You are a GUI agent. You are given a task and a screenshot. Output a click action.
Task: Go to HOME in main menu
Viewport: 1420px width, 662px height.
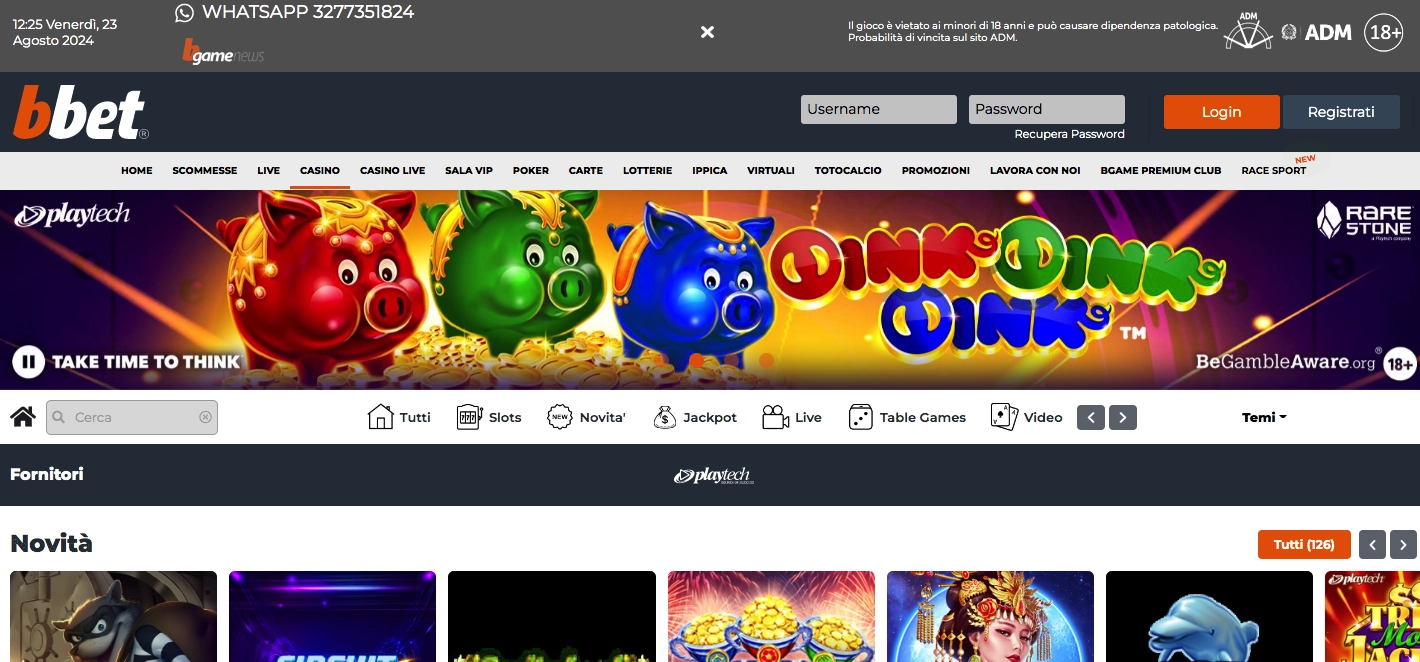tap(137, 171)
